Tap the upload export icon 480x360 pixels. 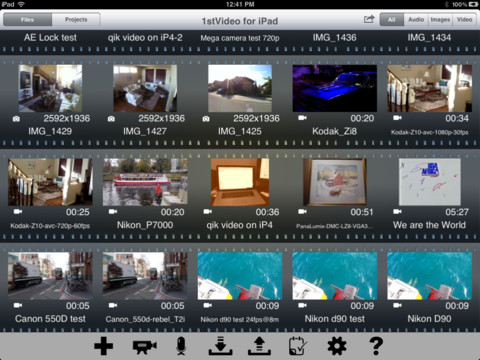tap(259, 346)
